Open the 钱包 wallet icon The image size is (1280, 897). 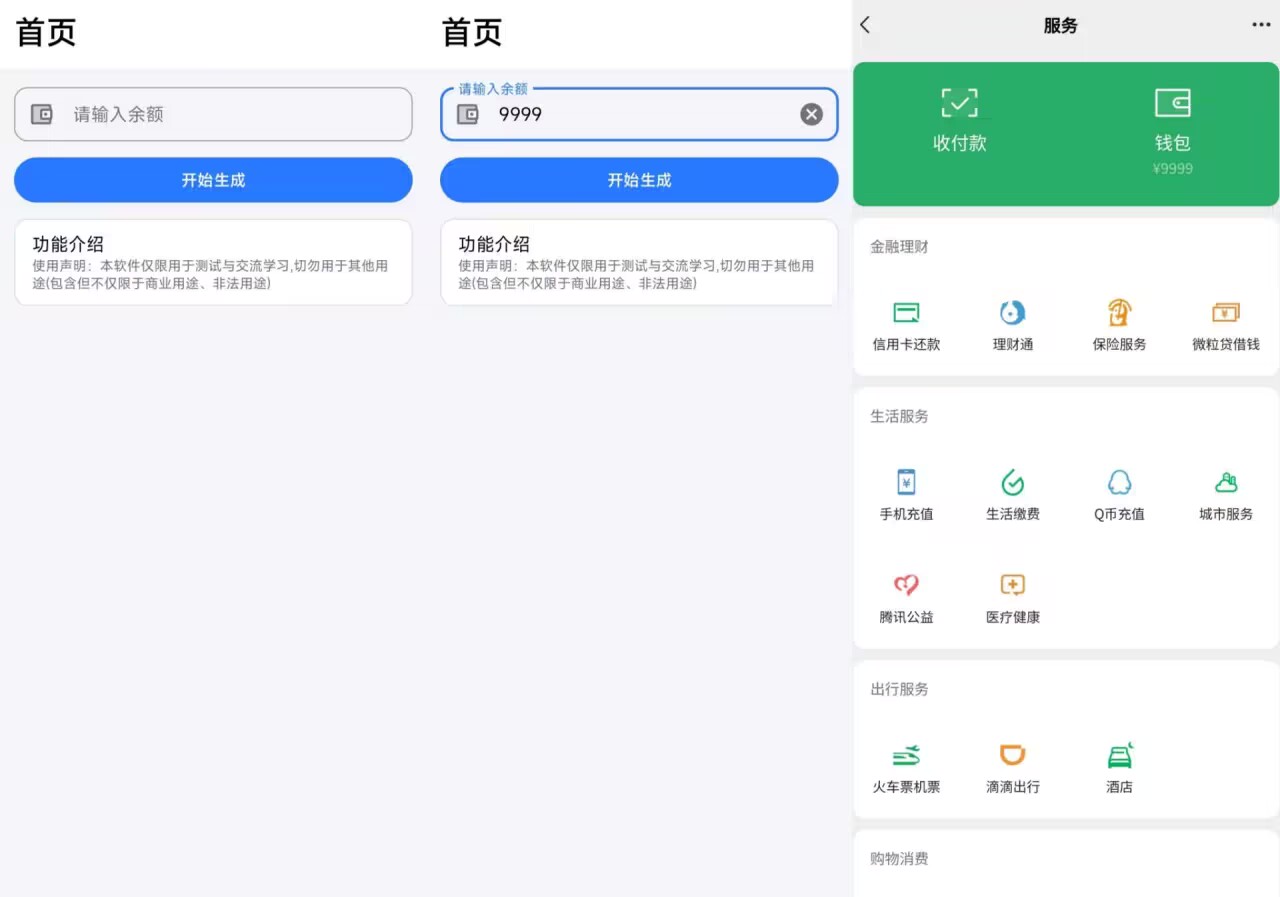point(1172,102)
